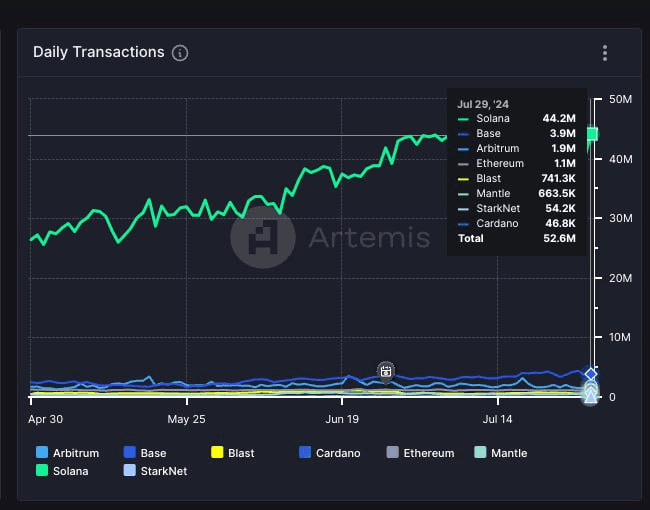Select the Solana 44.2M row in tooltip

[x=515, y=118]
